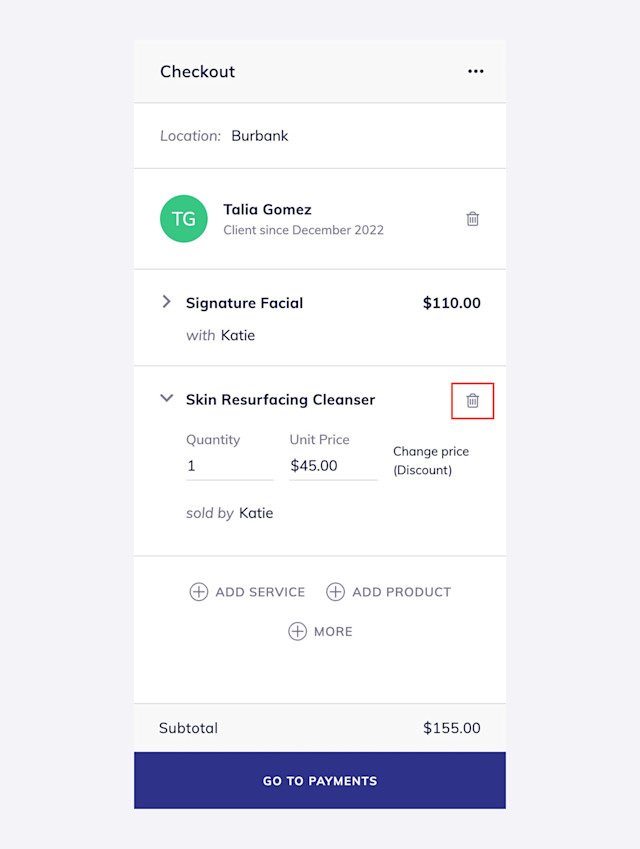This screenshot has height=849, width=640.
Task: Open Change price (Discount) link
Action: tap(431, 460)
